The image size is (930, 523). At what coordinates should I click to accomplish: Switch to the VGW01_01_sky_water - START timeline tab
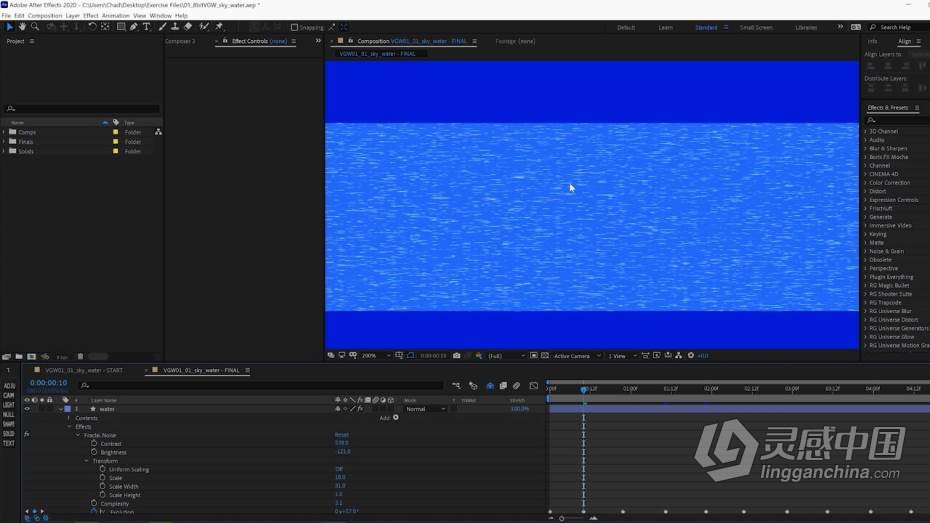tap(84, 370)
